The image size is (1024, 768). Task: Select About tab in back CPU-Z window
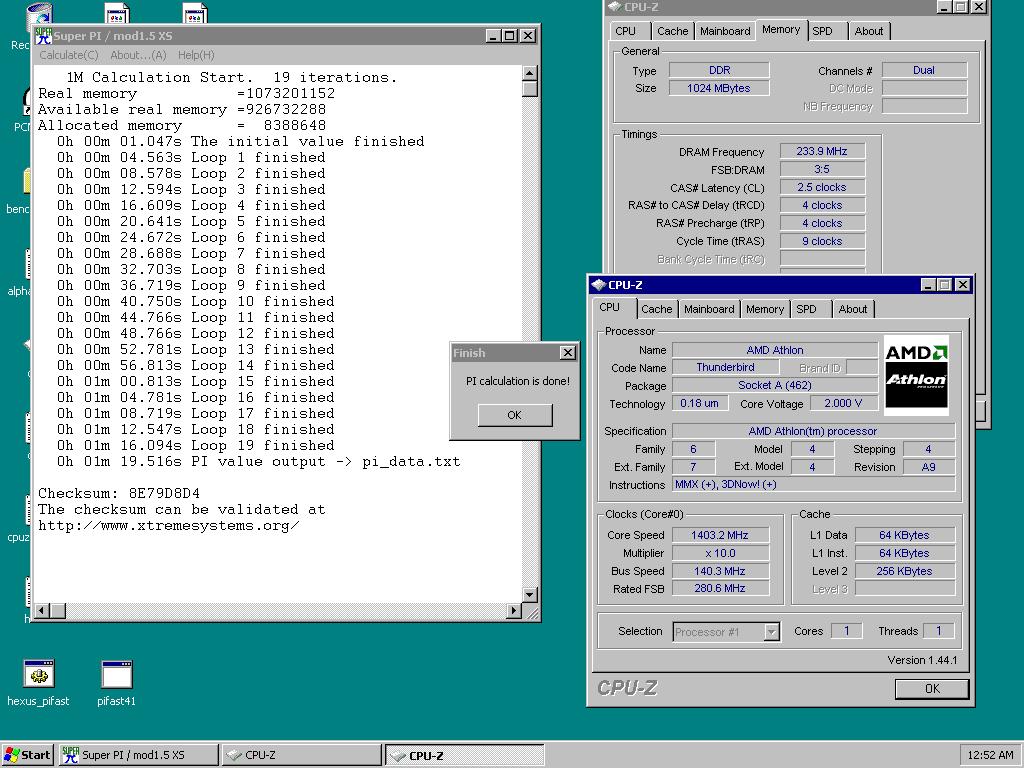869,31
